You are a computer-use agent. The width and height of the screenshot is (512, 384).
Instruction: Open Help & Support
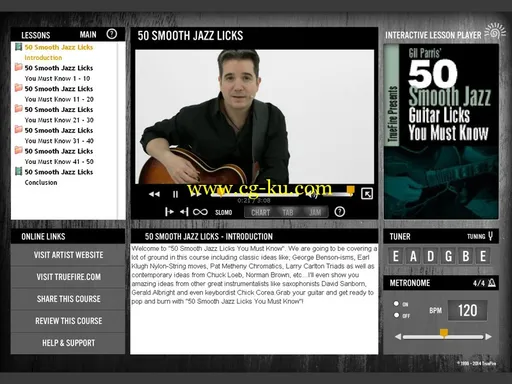68,343
